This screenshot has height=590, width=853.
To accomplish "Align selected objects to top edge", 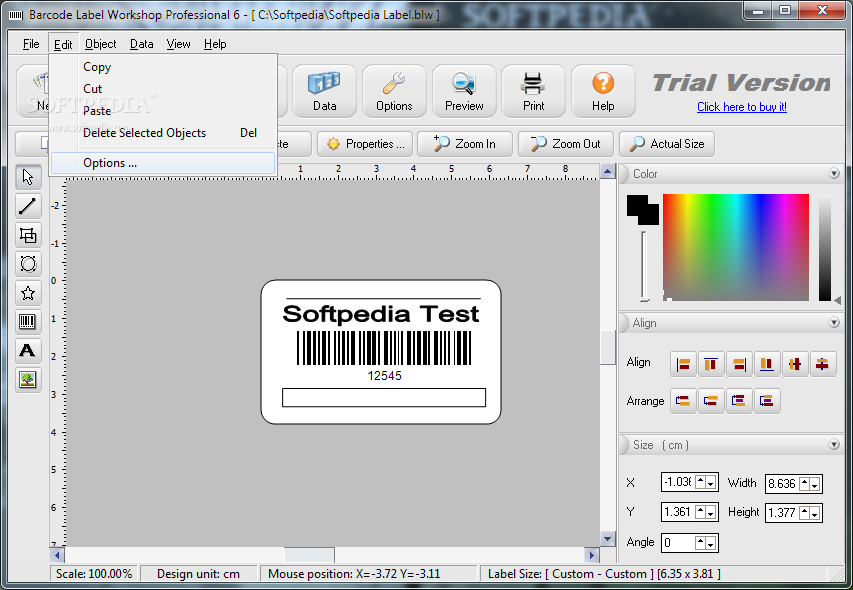I will (711, 364).
